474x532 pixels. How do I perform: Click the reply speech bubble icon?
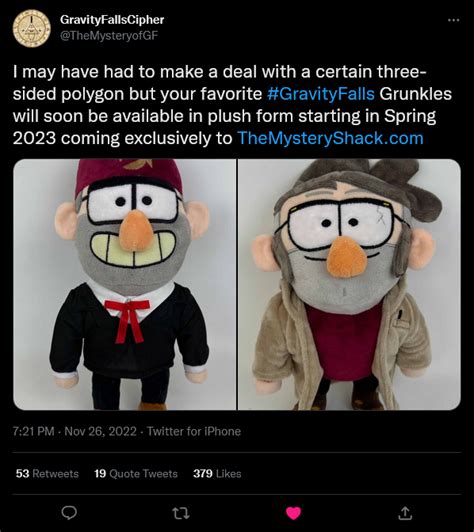(69, 513)
